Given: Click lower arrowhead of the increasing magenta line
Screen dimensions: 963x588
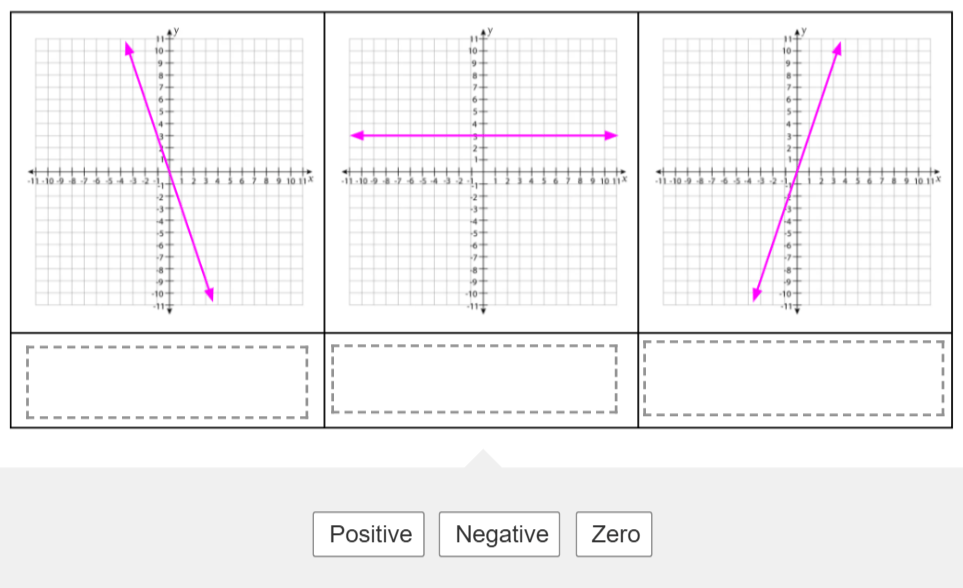Looking at the screenshot, I should click(x=757, y=294).
